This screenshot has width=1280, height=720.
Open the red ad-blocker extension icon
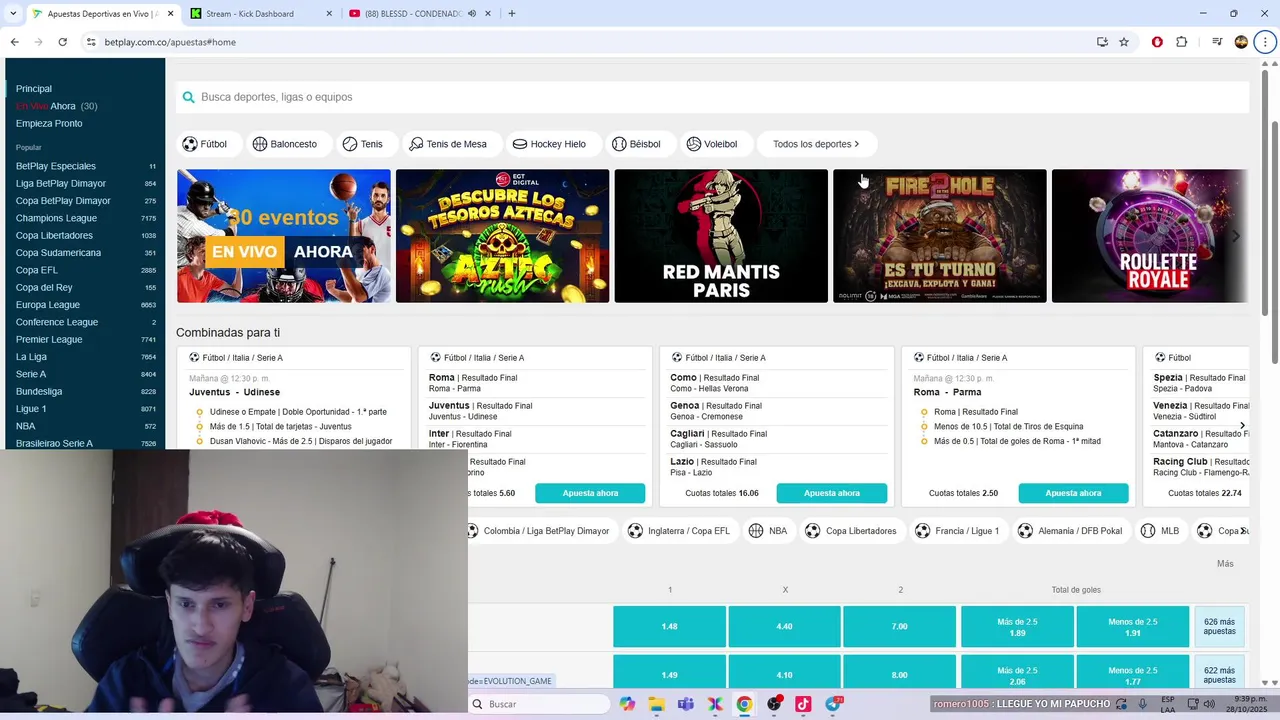coord(1157,42)
